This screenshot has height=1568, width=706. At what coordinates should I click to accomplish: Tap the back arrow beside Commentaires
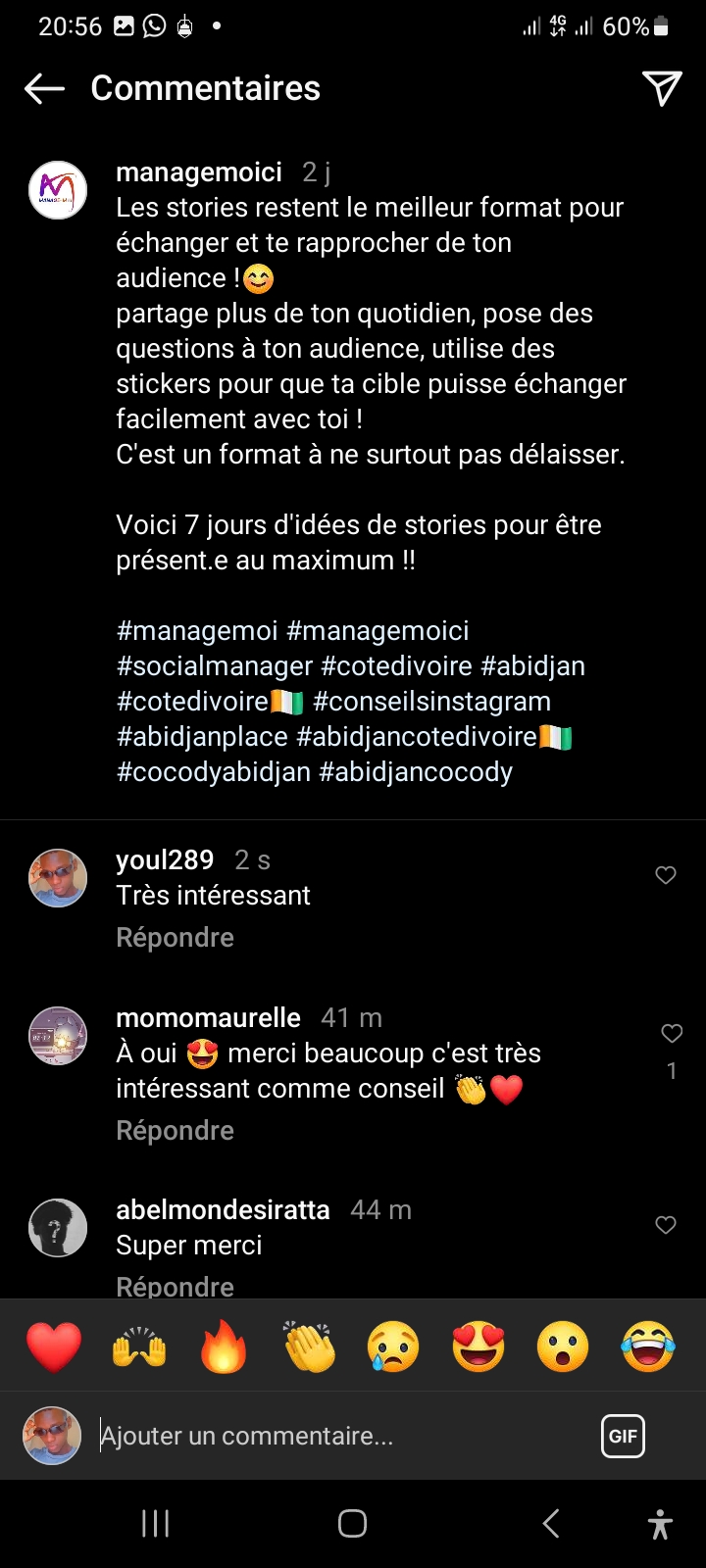pos(44,88)
